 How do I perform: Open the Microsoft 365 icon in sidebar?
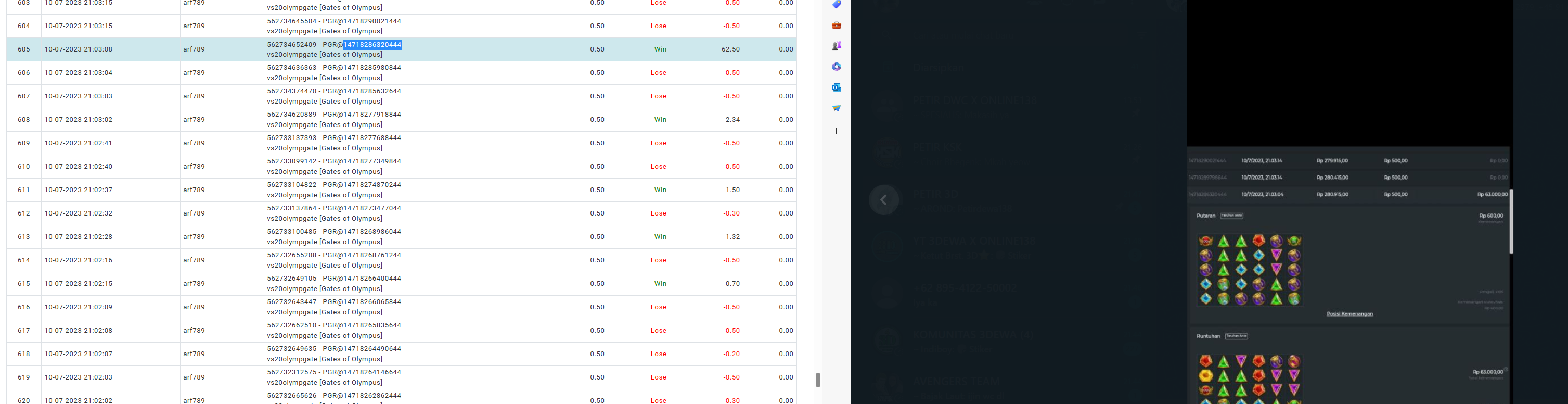click(837, 67)
